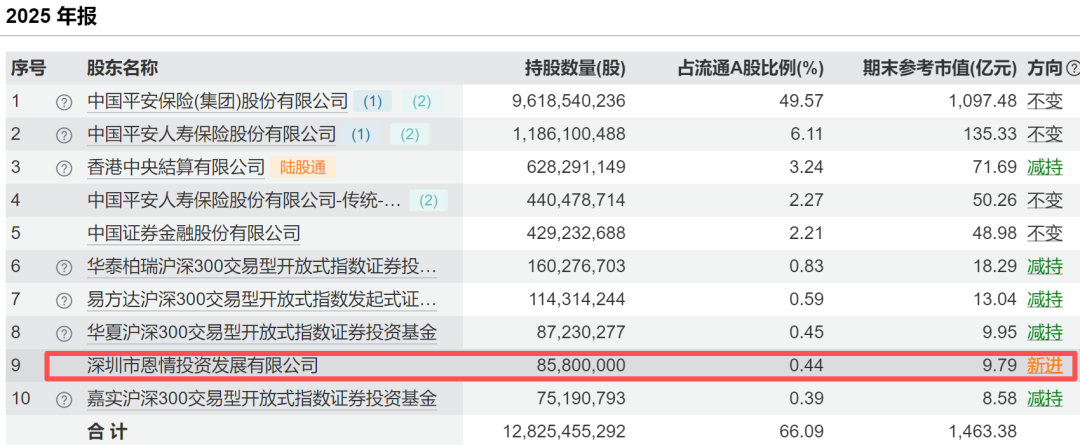1080x445 pixels.
Task: Click 不变 link in row 2
Action: point(1045,134)
